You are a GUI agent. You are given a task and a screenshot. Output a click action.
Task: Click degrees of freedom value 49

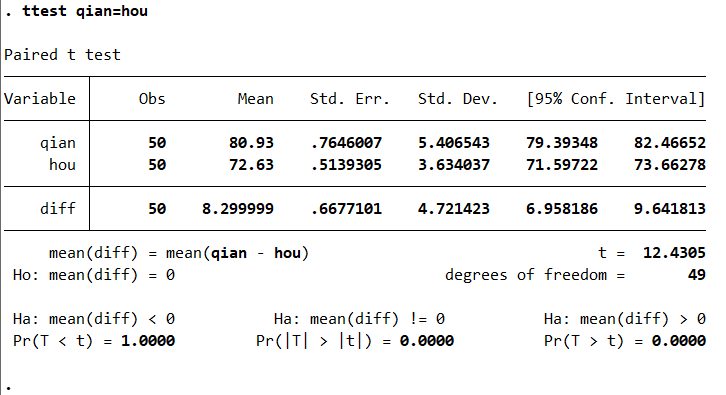coord(696,275)
